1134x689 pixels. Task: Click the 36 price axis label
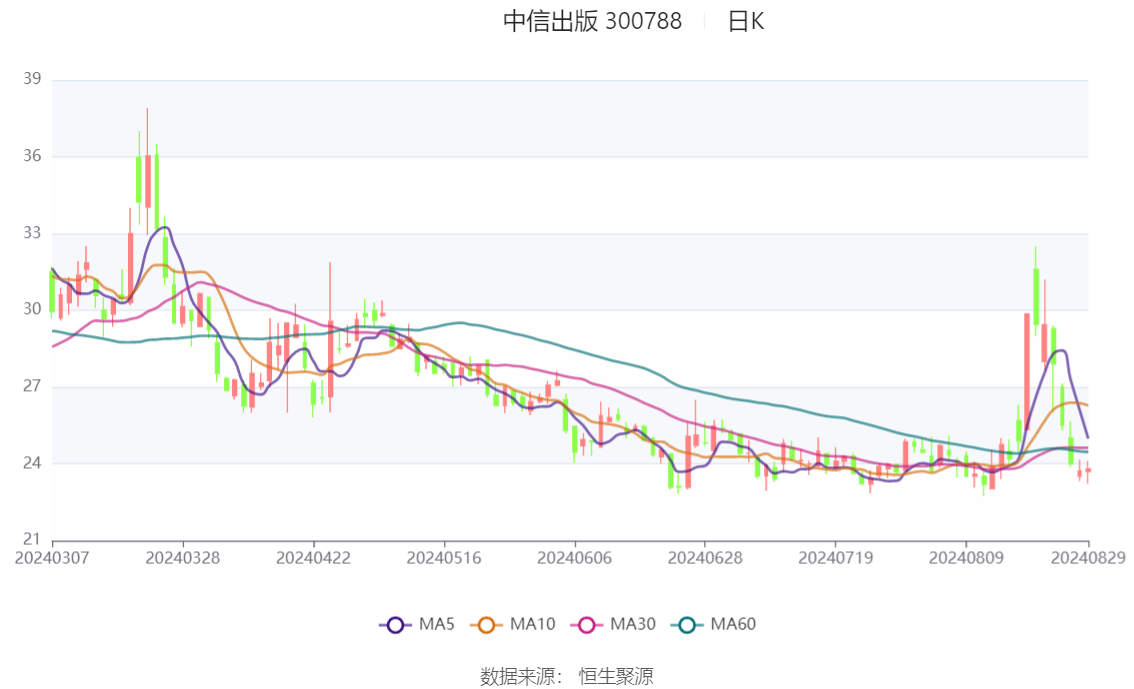[x=32, y=155]
